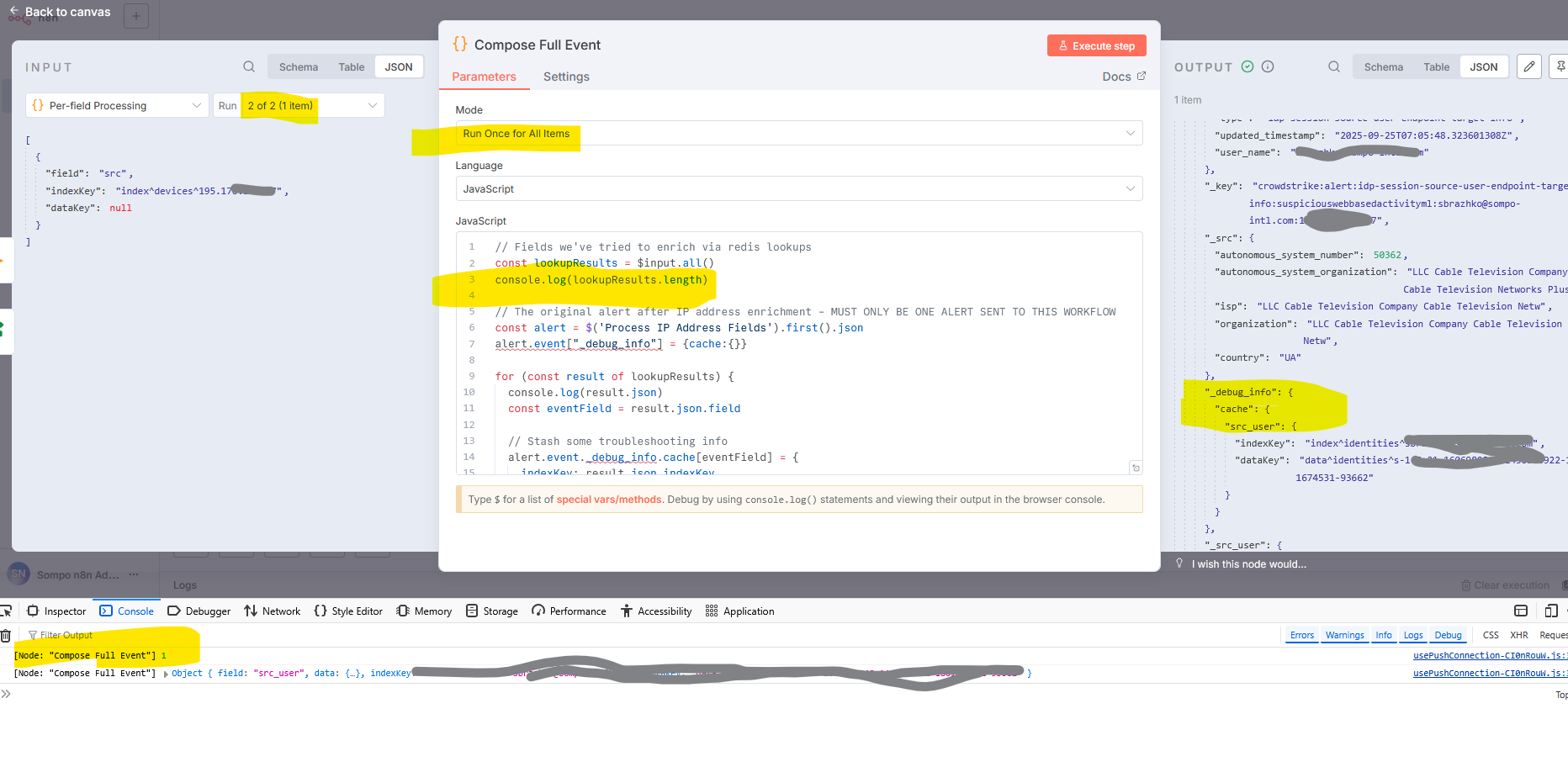This screenshot has height=767, width=1568.
Task: Open search in the INPUT panel
Action: [248, 66]
